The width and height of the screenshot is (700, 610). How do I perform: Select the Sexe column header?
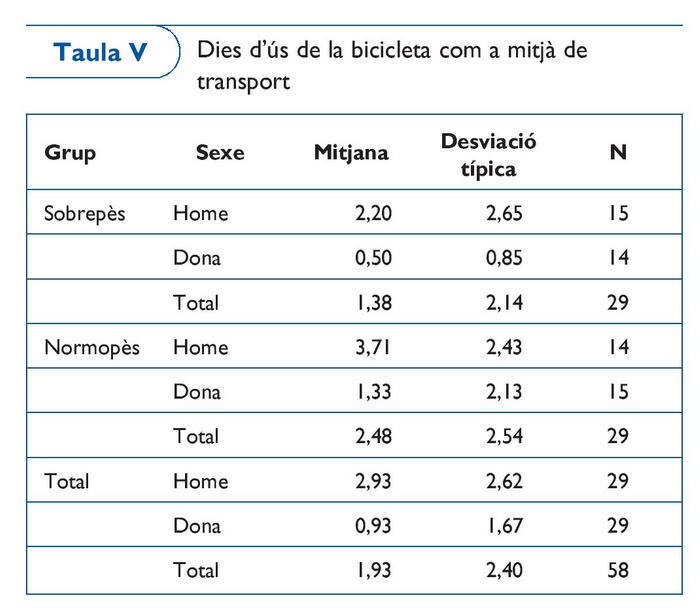click(x=220, y=153)
